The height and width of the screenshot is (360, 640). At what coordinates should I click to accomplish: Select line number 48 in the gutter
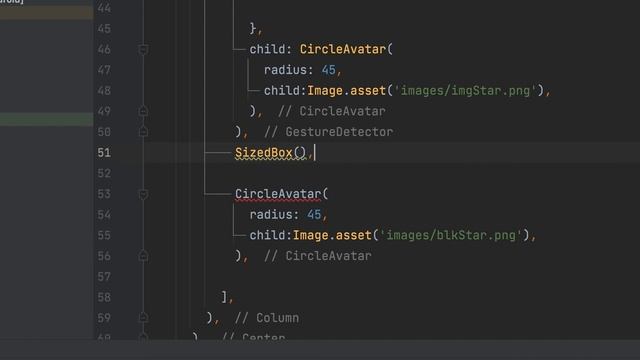click(104, 91)
